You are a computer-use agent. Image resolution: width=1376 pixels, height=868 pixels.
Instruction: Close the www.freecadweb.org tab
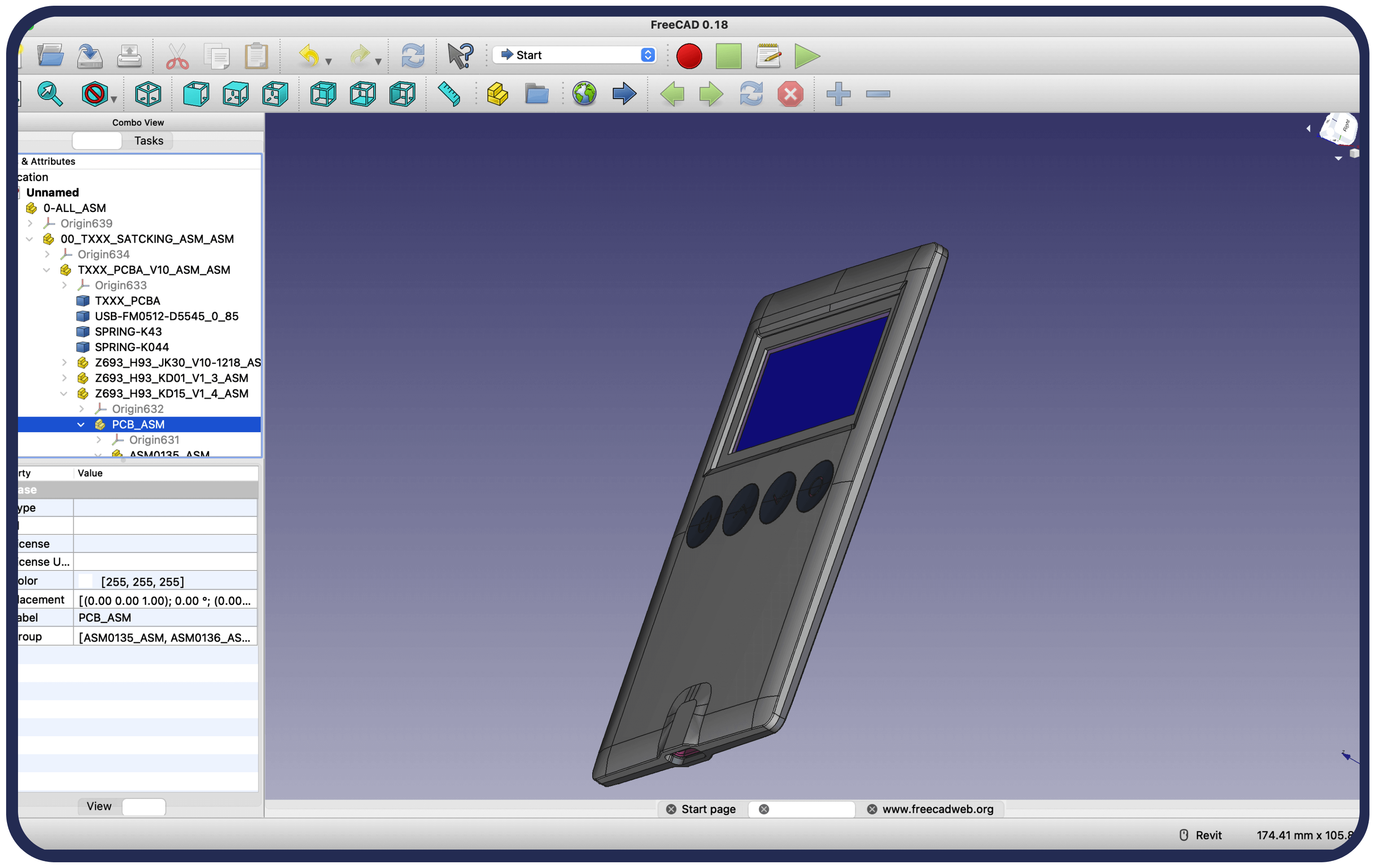[872, 809]
